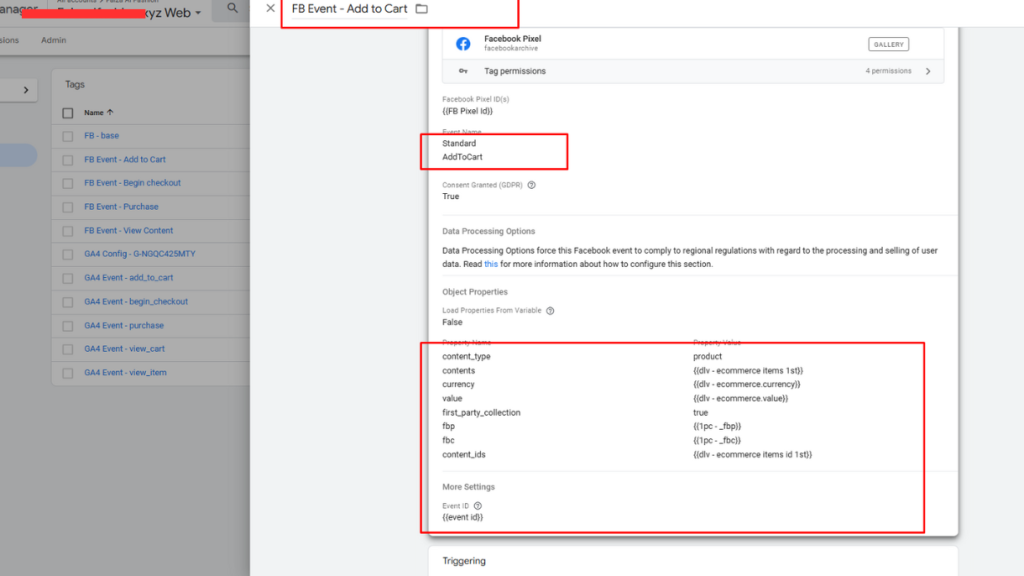The height and width of the screenshot is (576, 1024).
Task: Check the box for GA4 Event - purchase
Action: (x=68, y=326)
